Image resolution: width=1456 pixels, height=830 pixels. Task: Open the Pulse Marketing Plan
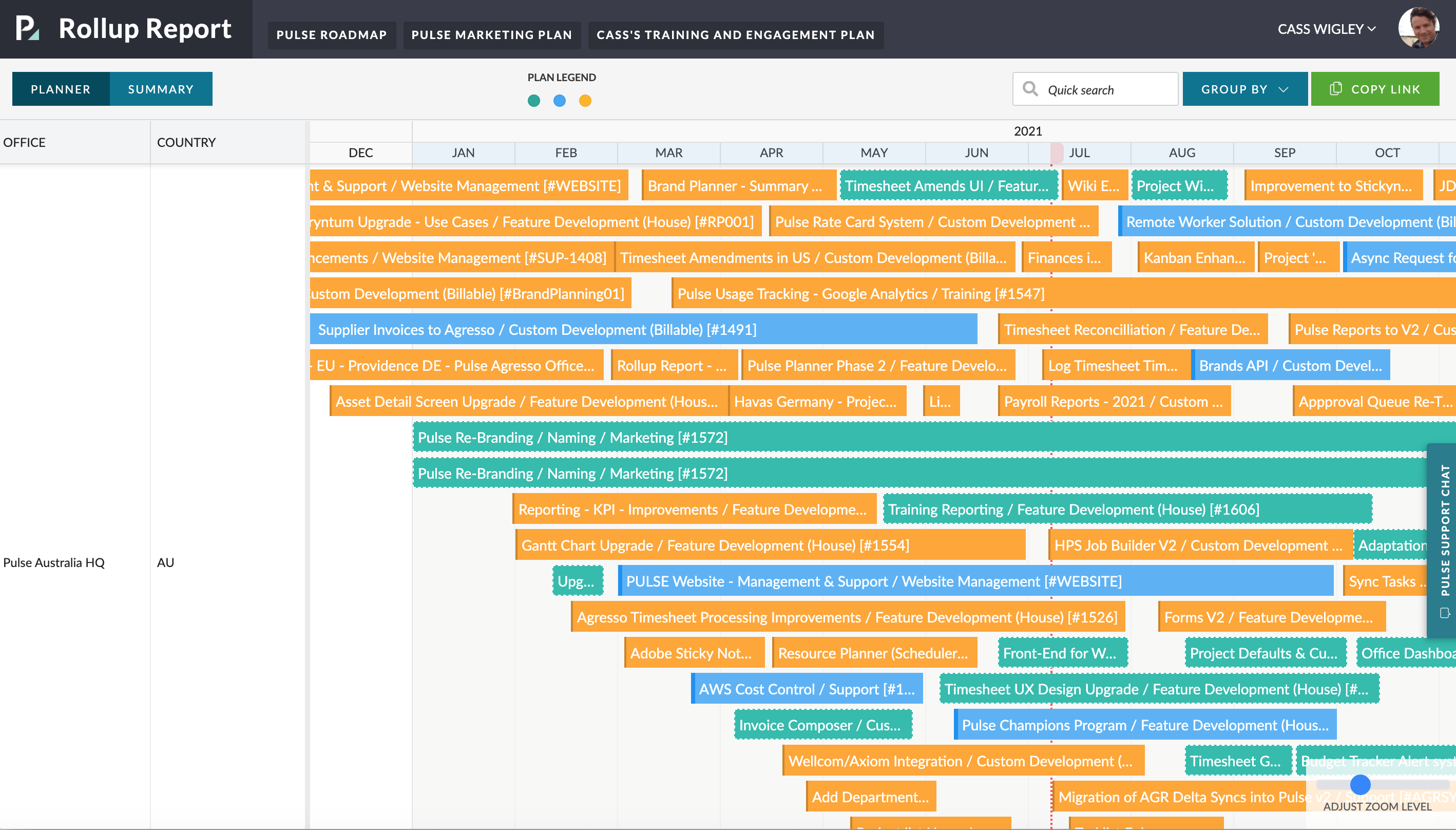point(492,35)
